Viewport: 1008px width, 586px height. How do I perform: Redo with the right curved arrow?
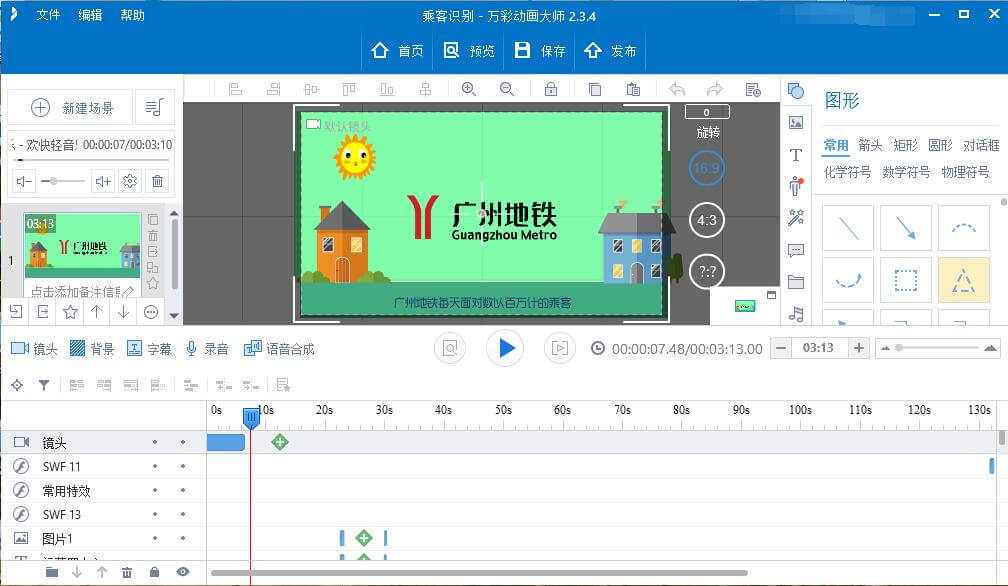(x=714, y=89)
